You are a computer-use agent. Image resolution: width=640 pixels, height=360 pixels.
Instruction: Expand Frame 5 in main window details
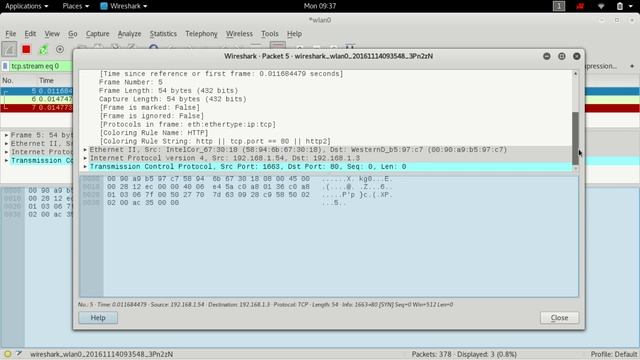tap(6, 135)
